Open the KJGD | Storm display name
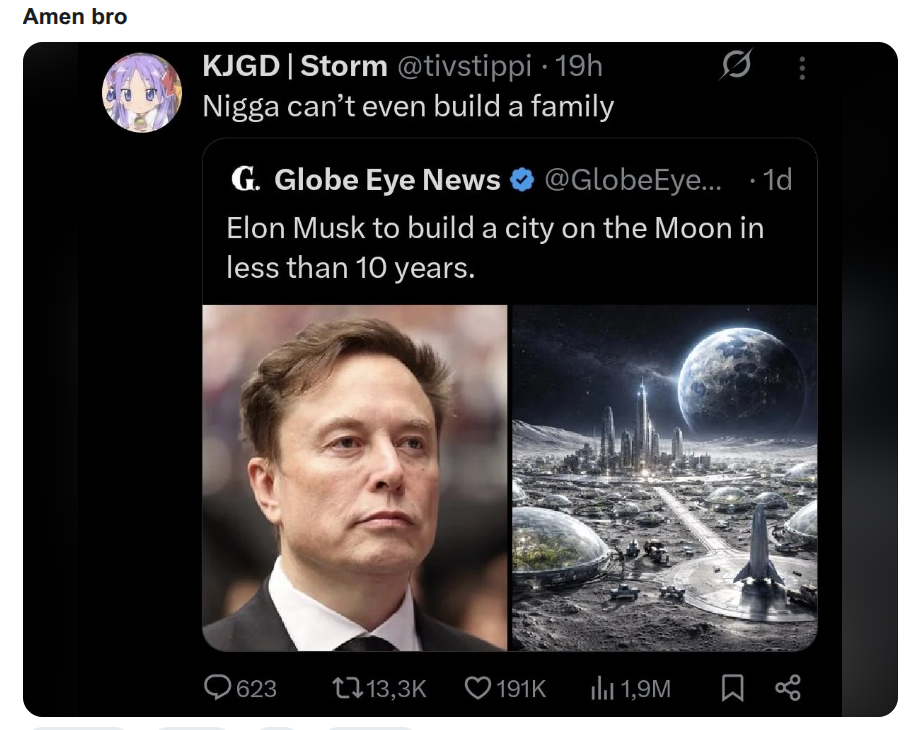 pyautogui.click(x=295, y=65)
